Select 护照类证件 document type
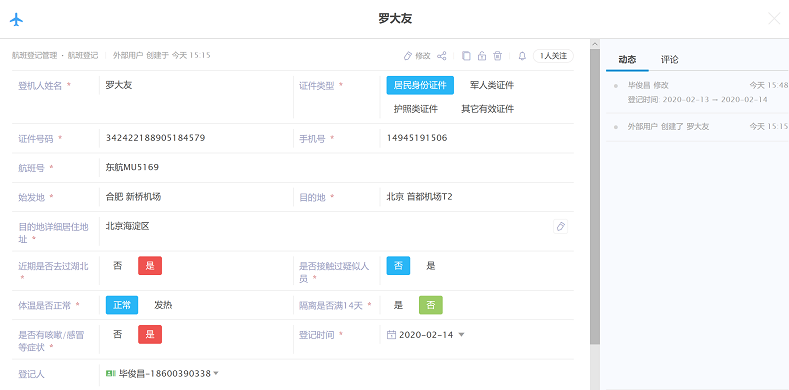The image size is (789, 390). click(x=416, y=109)
